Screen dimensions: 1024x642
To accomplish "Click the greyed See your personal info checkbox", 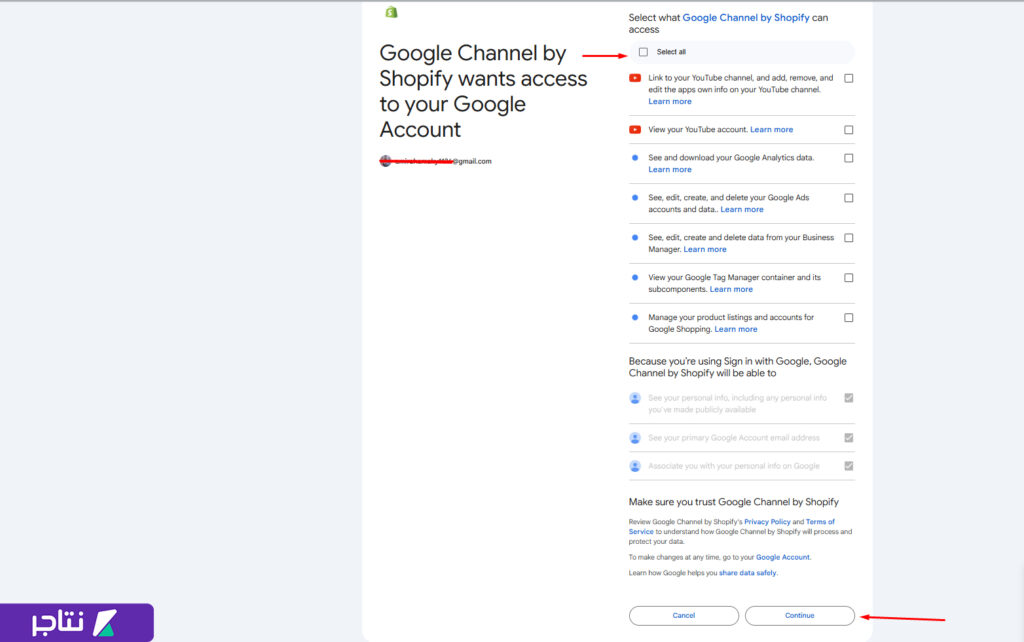I will click(x=848, y=398).
